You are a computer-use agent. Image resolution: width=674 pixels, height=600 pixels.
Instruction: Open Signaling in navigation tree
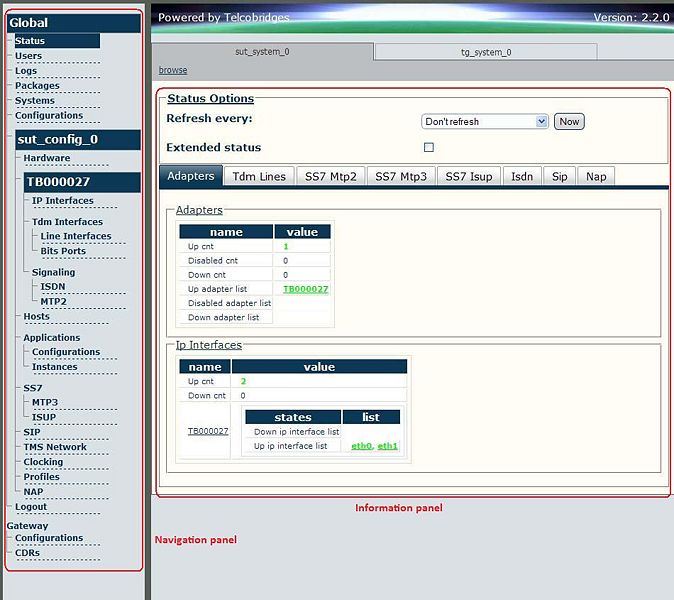pos(53,272)
